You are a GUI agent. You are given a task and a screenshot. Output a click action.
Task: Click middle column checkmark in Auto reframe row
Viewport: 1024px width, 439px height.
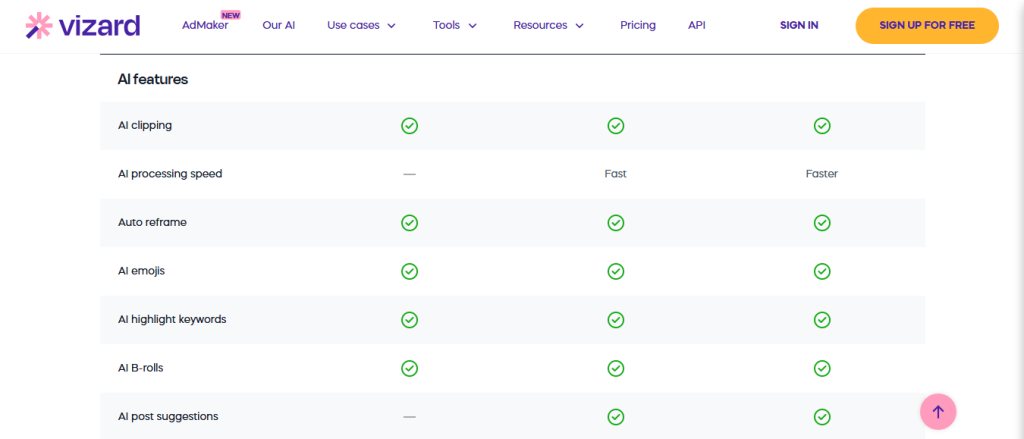pyautogui.click(x=616, y=222)
